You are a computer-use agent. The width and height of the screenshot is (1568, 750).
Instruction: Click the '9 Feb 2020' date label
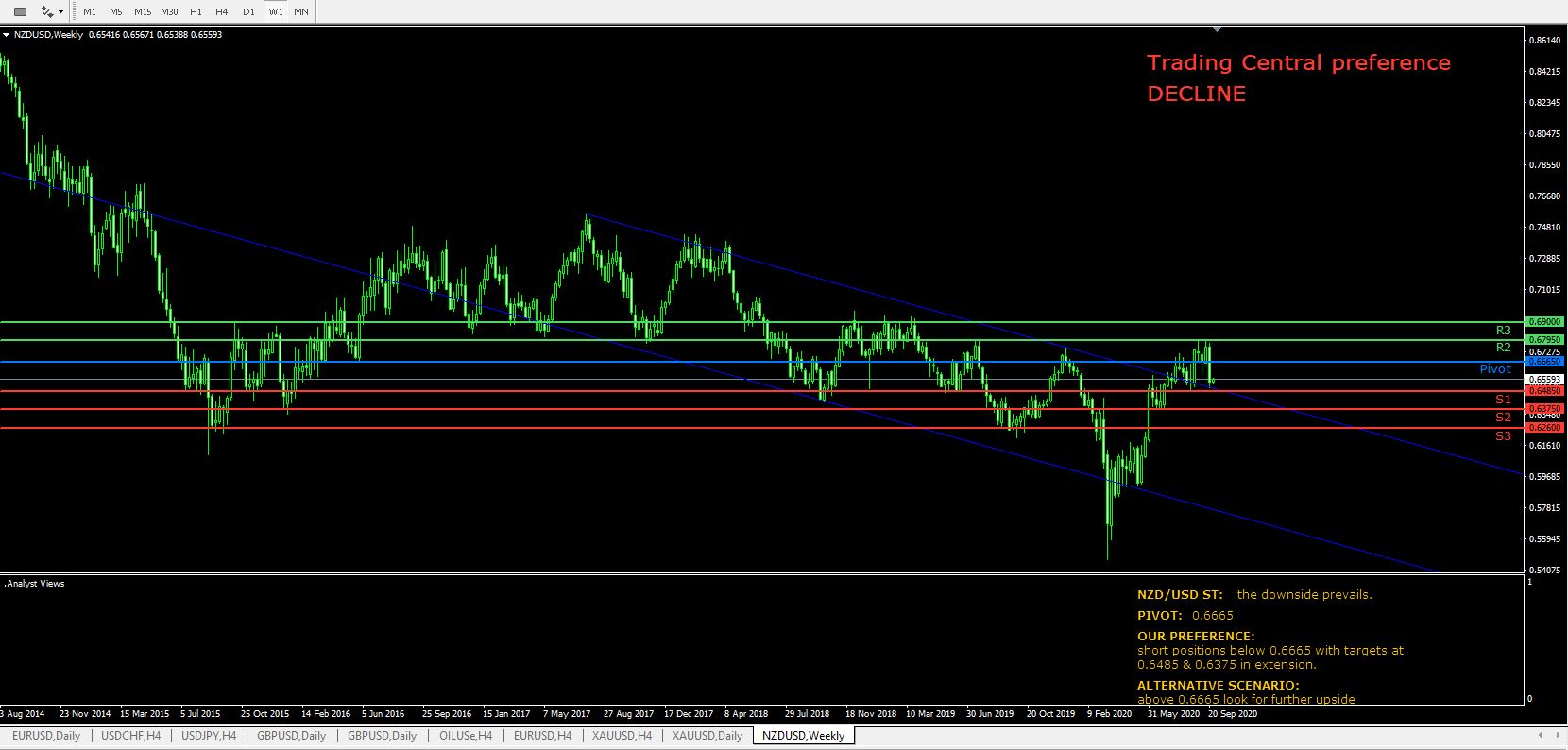(x=1110, y=715)
